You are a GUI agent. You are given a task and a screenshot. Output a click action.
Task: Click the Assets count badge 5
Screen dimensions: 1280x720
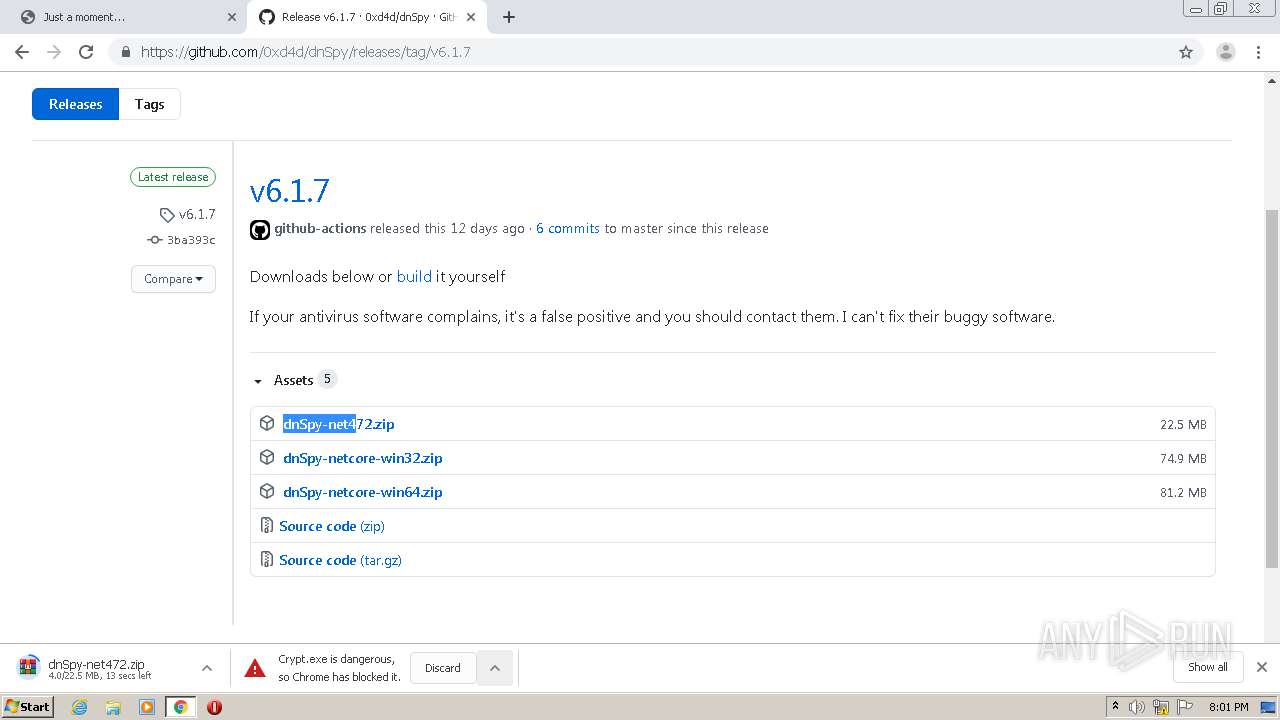pos(327,379)
